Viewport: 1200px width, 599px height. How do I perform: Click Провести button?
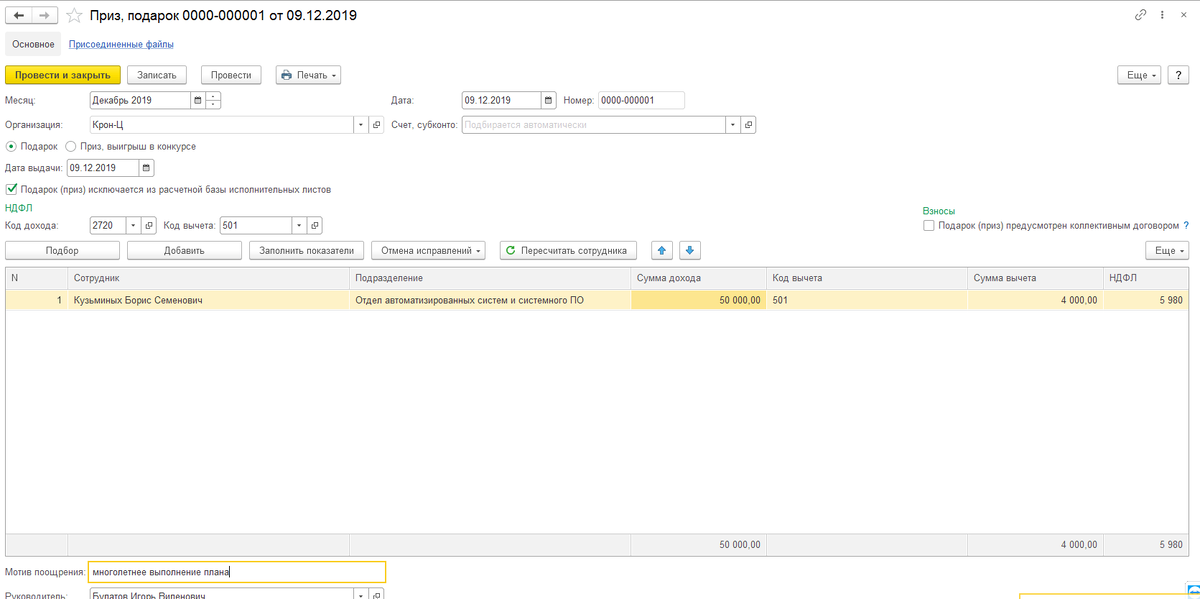point(231,75)
